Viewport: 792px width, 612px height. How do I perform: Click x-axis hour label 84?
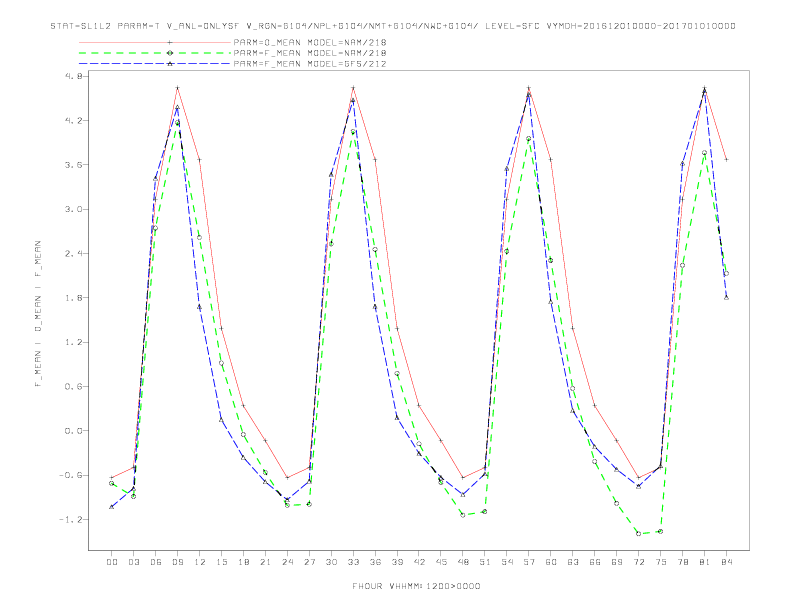point(727,562)
